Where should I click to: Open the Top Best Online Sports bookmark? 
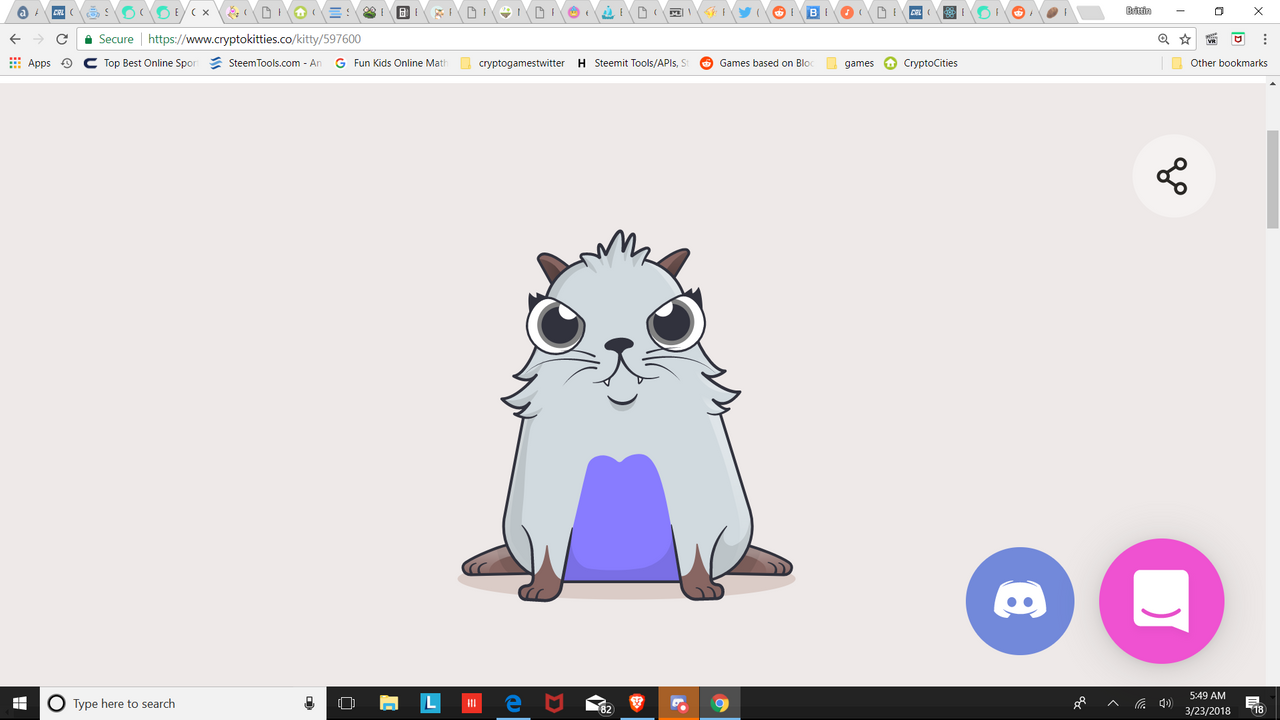[x=141, y=63]
